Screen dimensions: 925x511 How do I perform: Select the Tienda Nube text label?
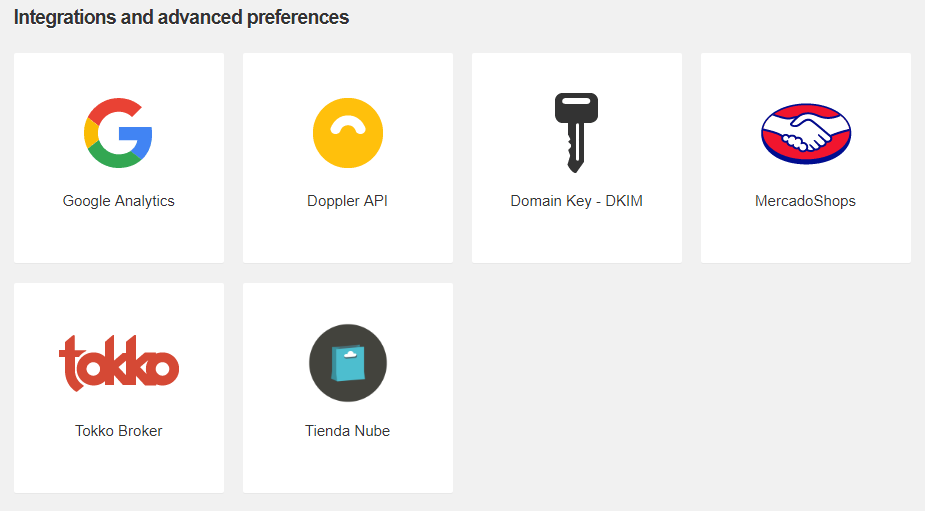(x=347, y=431)
